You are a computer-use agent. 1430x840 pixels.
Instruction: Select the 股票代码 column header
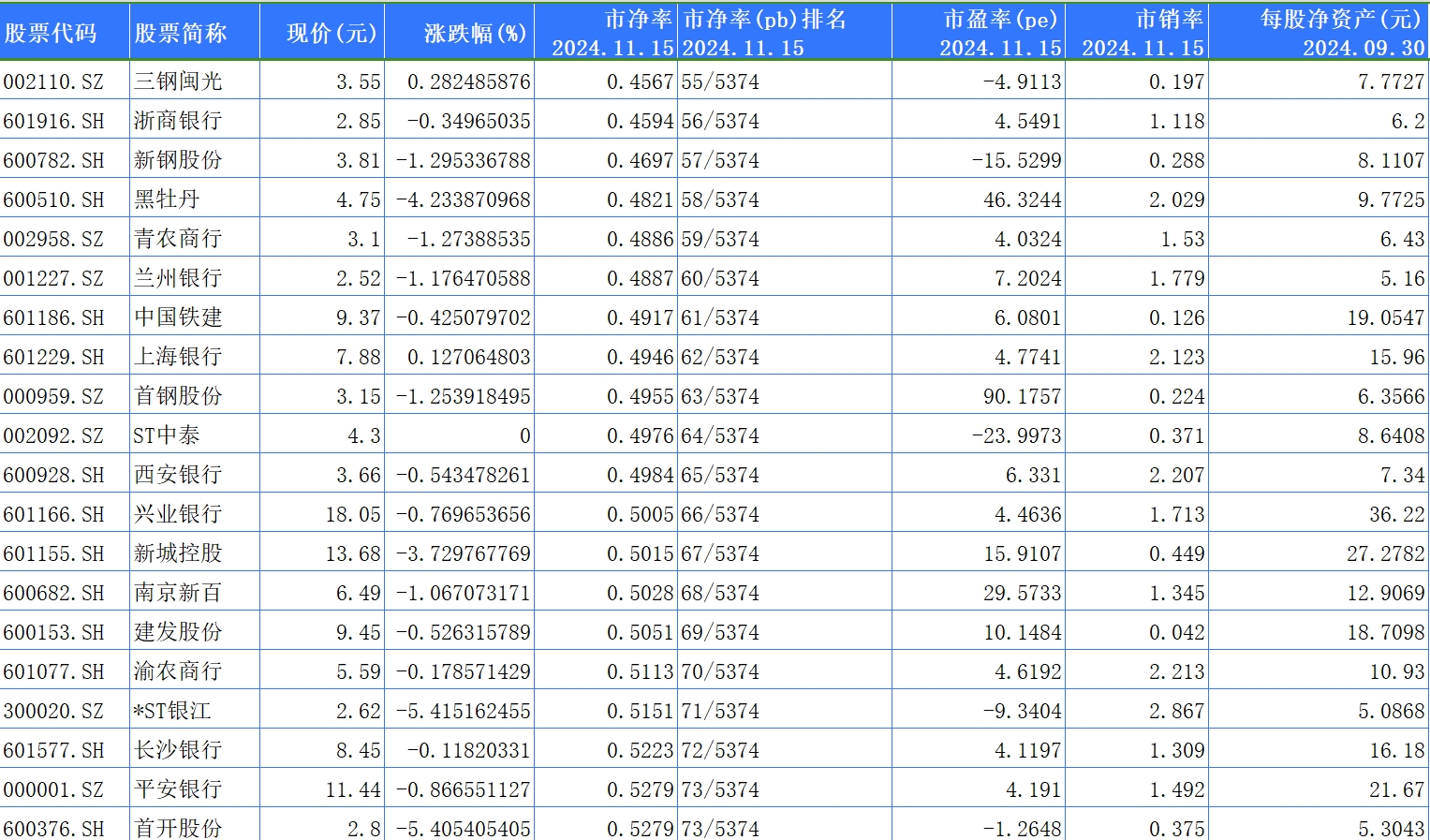point(51,34)
